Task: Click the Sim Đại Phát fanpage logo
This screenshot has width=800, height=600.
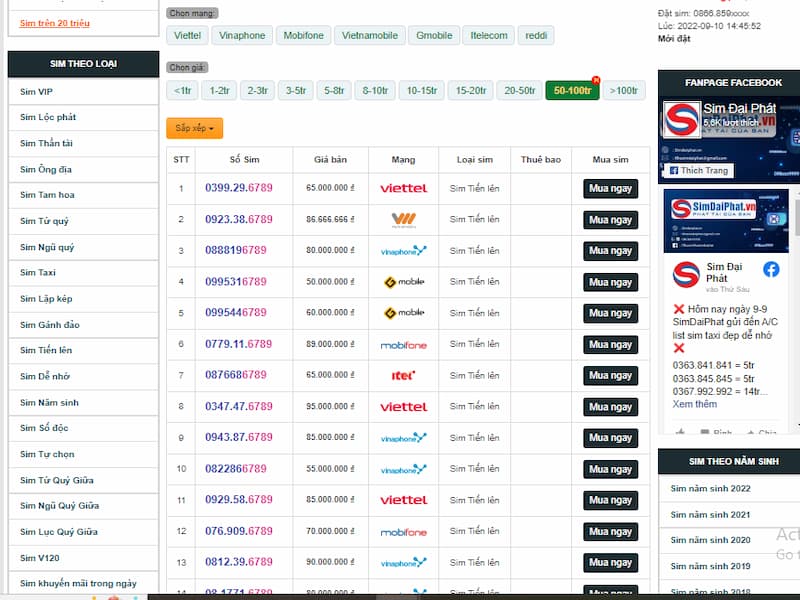Action: [x=681, y=119]
